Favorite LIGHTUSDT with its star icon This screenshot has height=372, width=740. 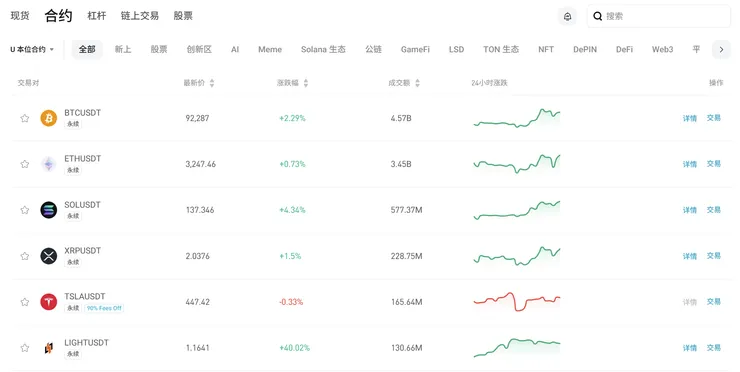[25, 348]
